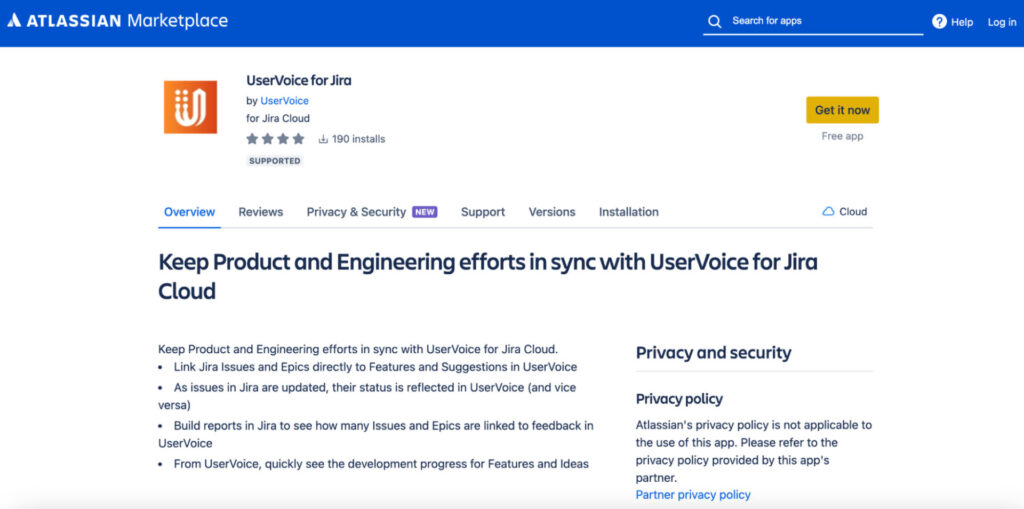Screen dimensions: 1024x509
Task: Click the 190 installs text
Action: (359, 139)
